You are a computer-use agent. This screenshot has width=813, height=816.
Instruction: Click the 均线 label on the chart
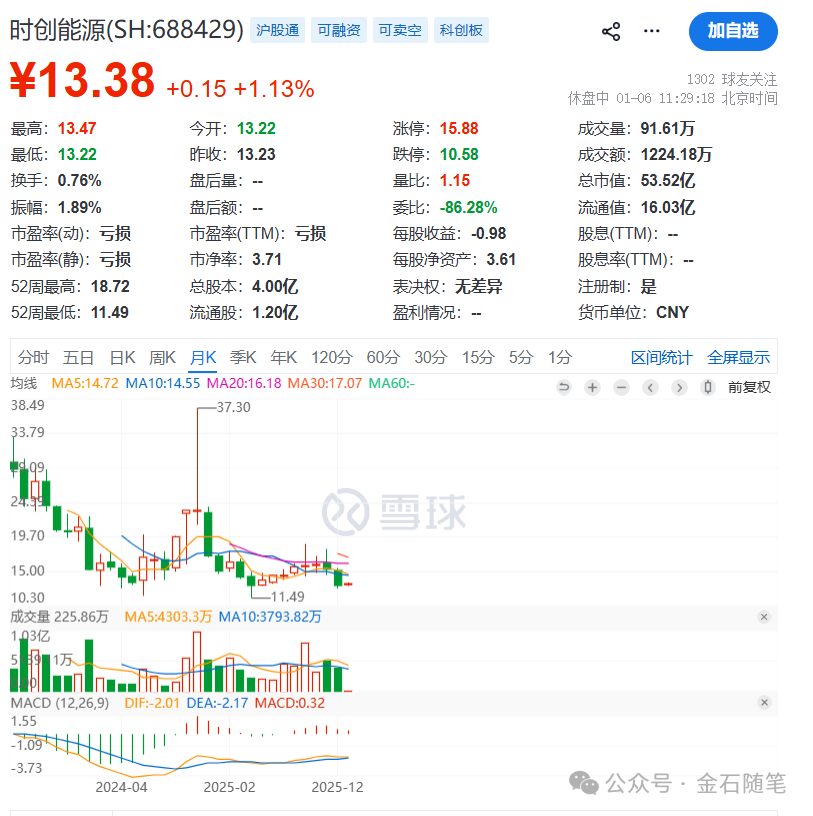pos(24,384)
